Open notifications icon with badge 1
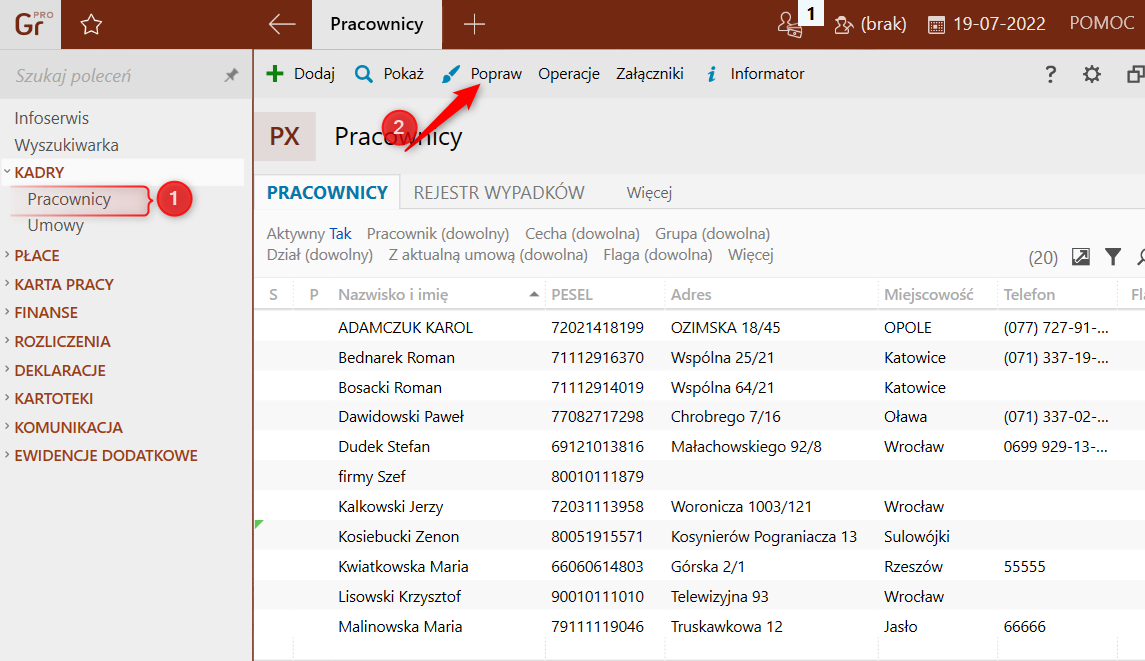The image size is (1145, 661). 791,25
